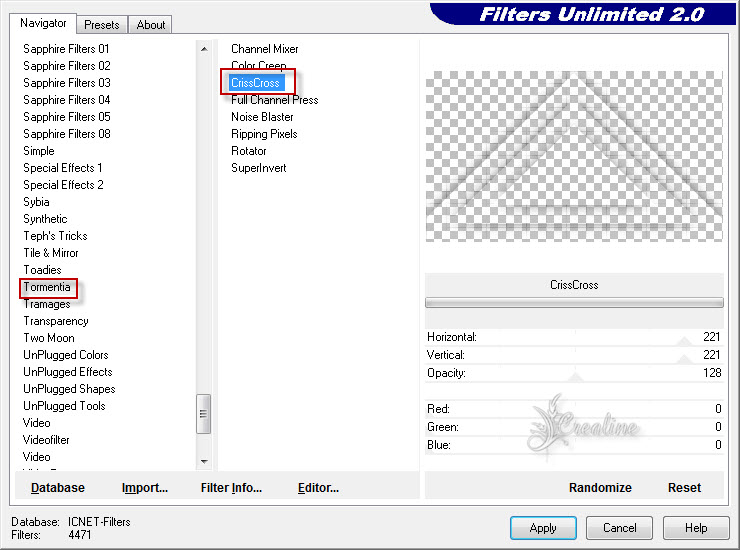
Task: Adjust the Horizontal slider
Action: (x=683, y=338)
